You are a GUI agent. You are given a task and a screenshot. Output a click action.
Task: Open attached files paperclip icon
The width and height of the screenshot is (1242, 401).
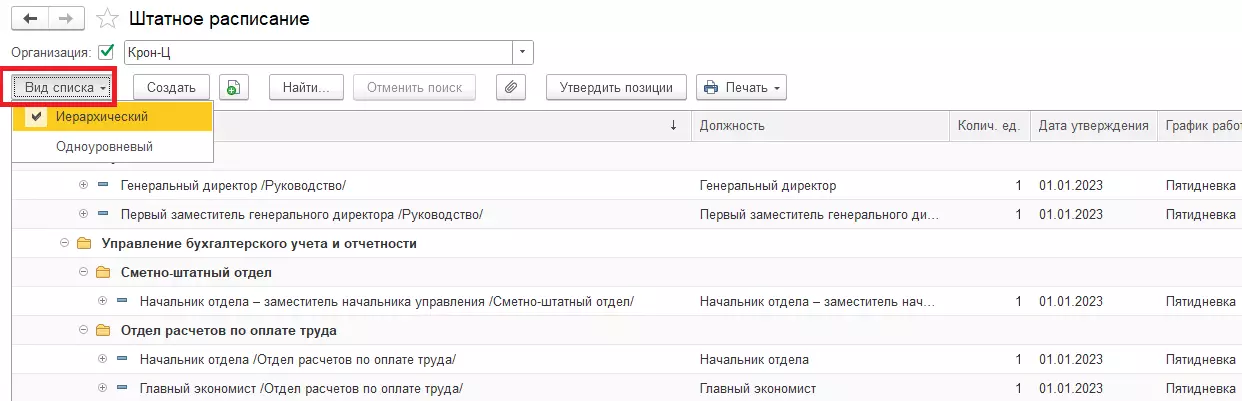[511, 88]
